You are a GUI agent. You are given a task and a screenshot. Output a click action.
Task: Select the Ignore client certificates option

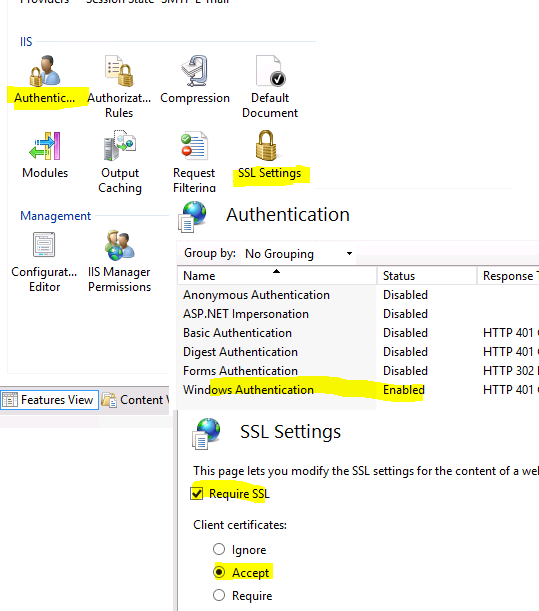pos(219,549)
